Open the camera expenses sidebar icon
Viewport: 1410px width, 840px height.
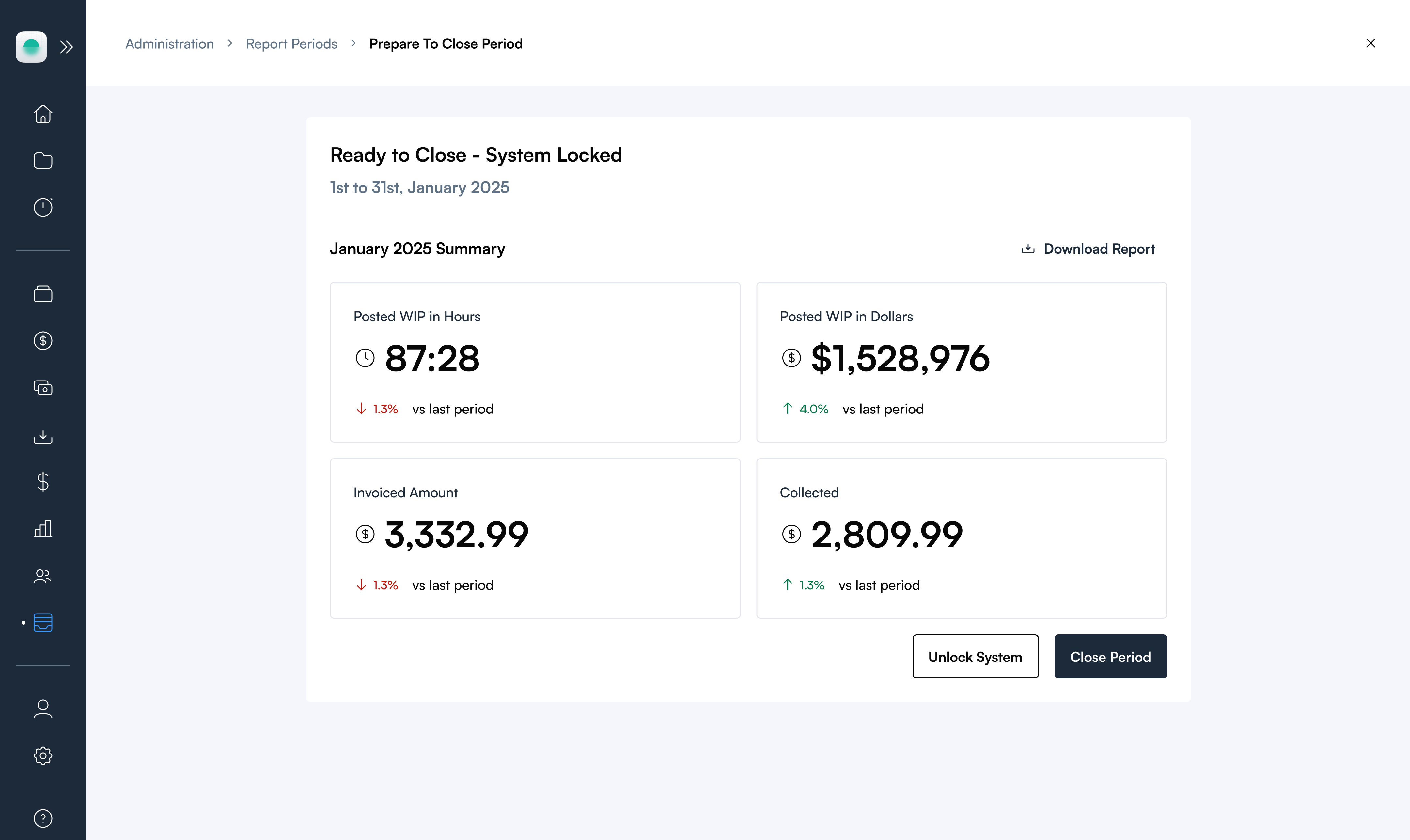(43, 388)
